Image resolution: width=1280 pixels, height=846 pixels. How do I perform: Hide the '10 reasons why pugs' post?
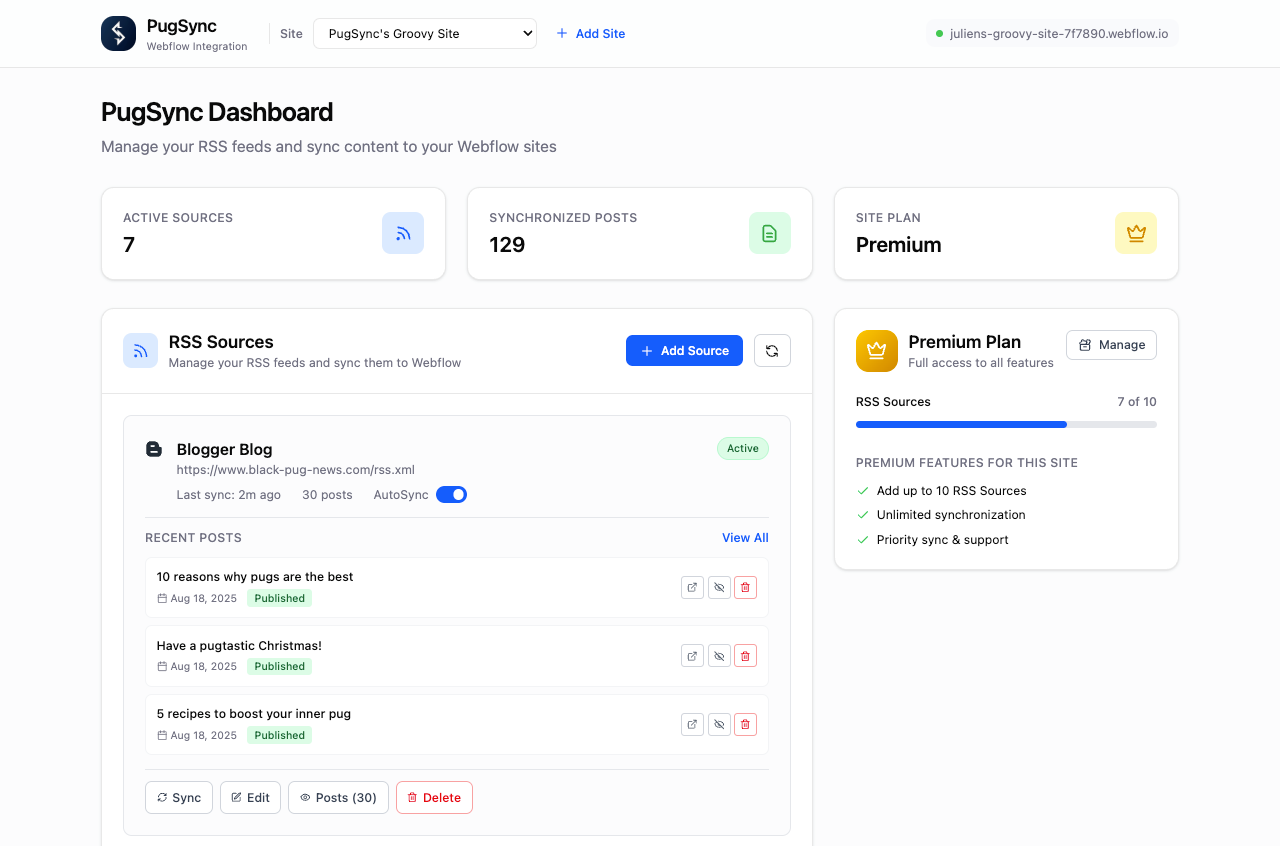point(719,587)
